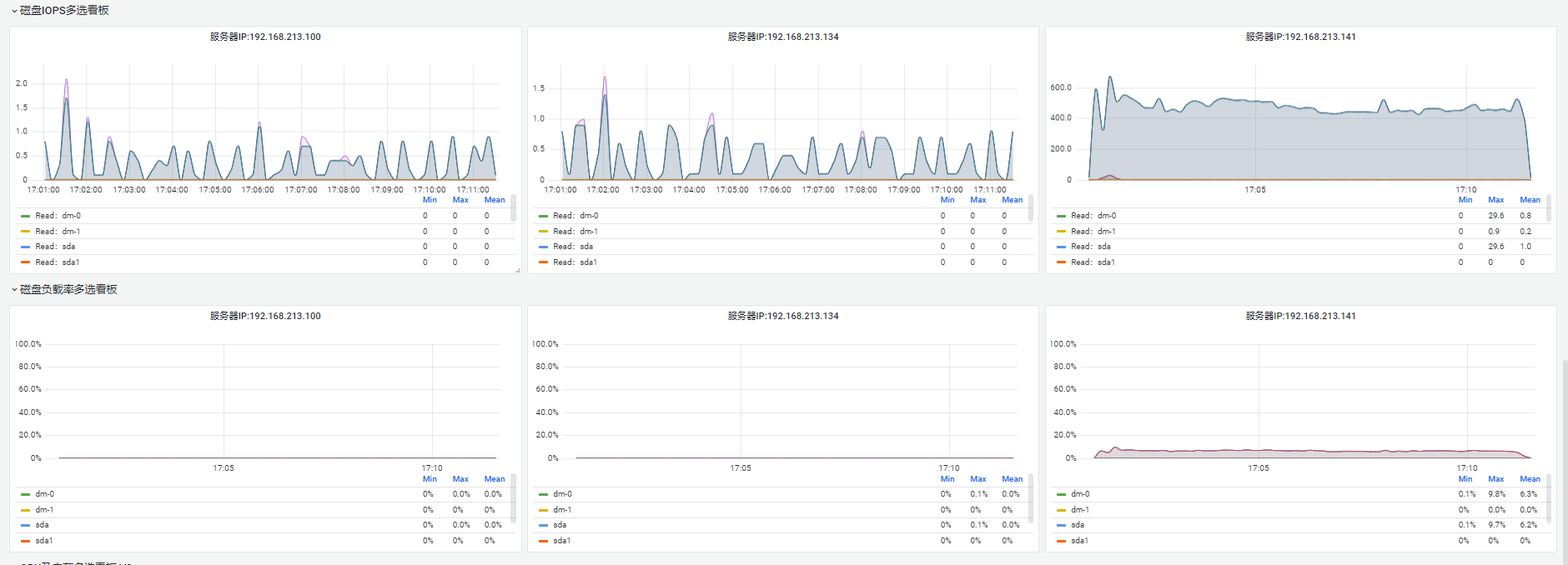Click blue sda series icon in 192.168.213.100 load-rate legend
The width and height of the screenshot is (1568, 565).
25,525
